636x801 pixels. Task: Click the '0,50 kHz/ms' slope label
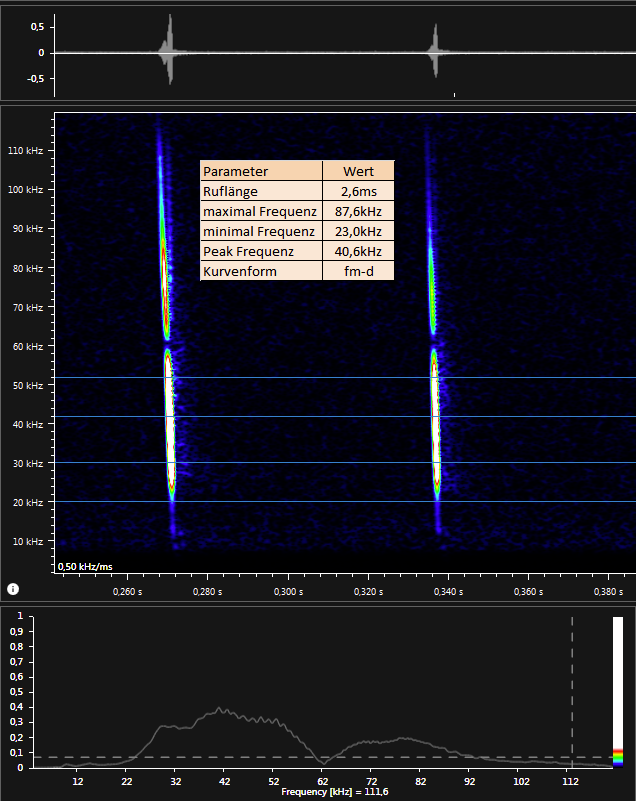tap(85, 566)
